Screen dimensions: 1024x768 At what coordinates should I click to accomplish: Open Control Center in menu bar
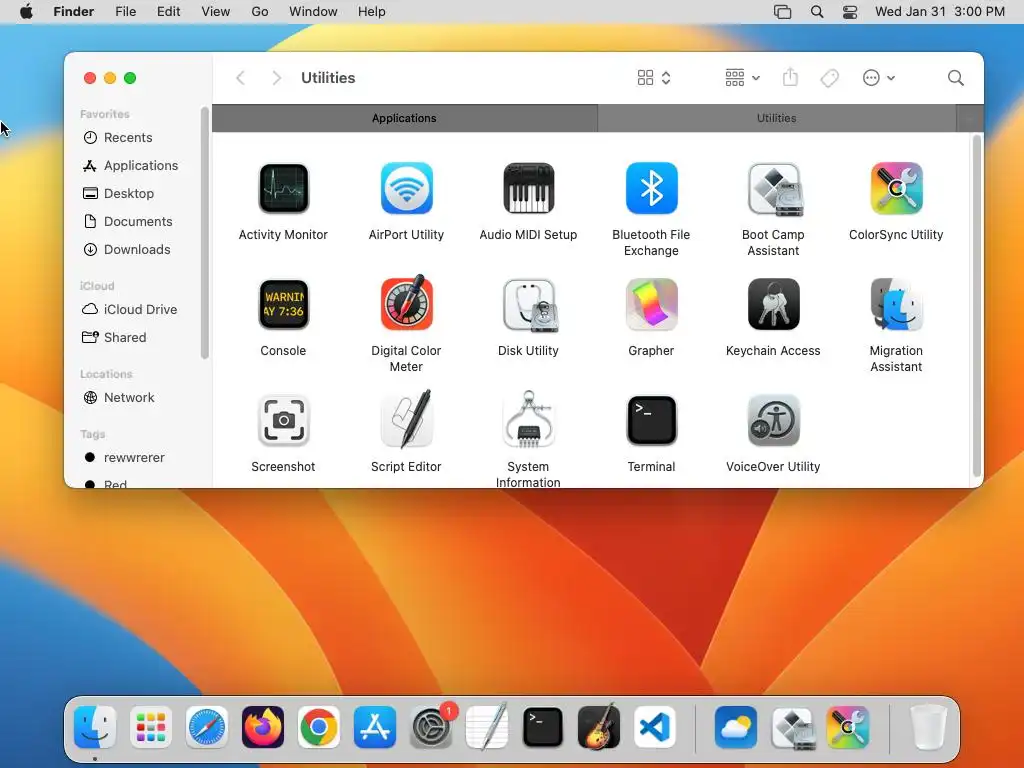pos(850,12)
